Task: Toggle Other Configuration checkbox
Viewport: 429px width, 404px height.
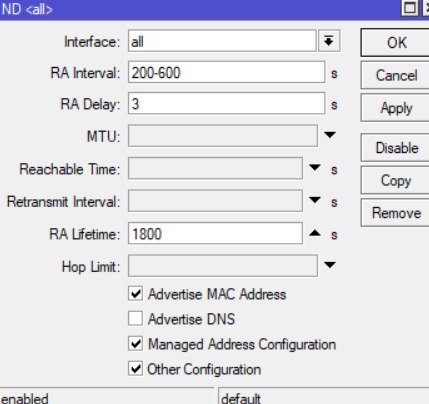Action: tap(136, 368)
